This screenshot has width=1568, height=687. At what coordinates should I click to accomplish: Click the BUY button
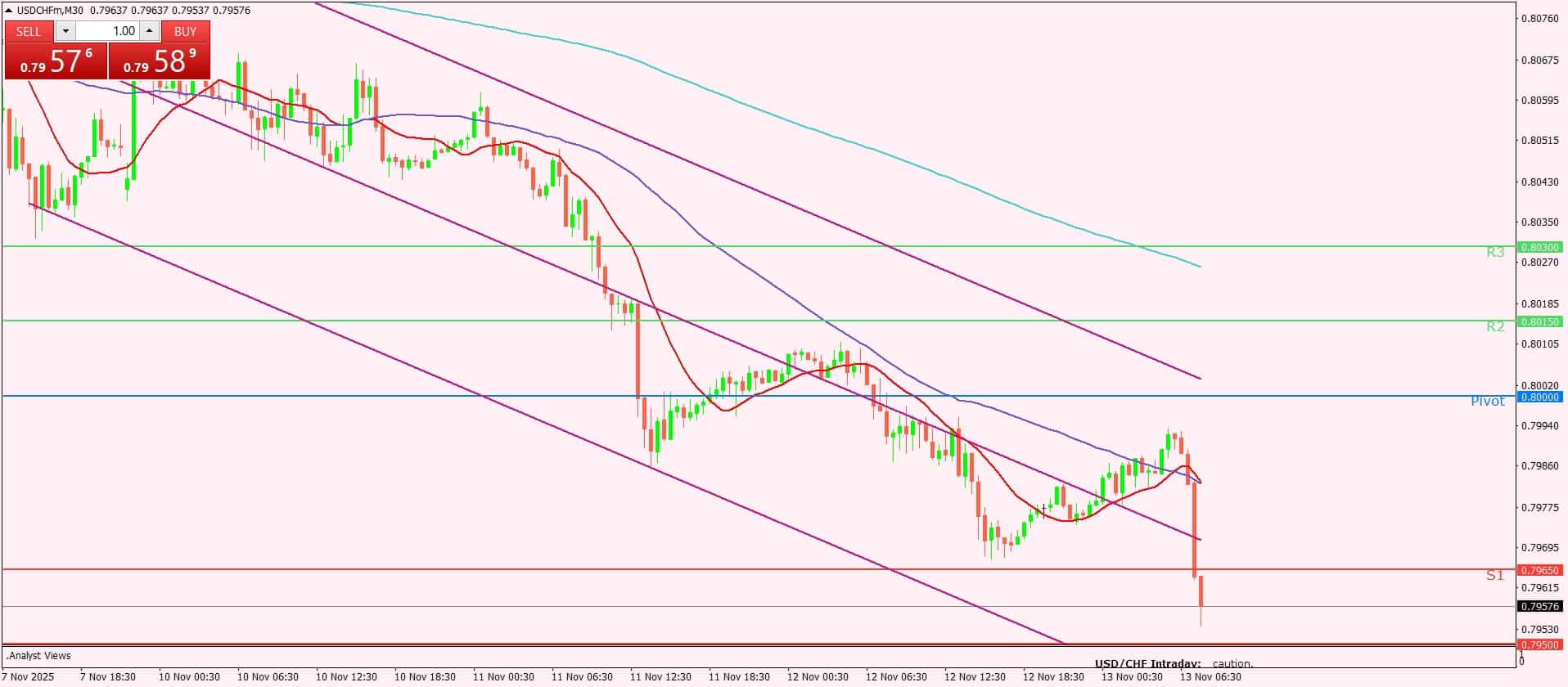pyautogui.click(x=186, y=31)
